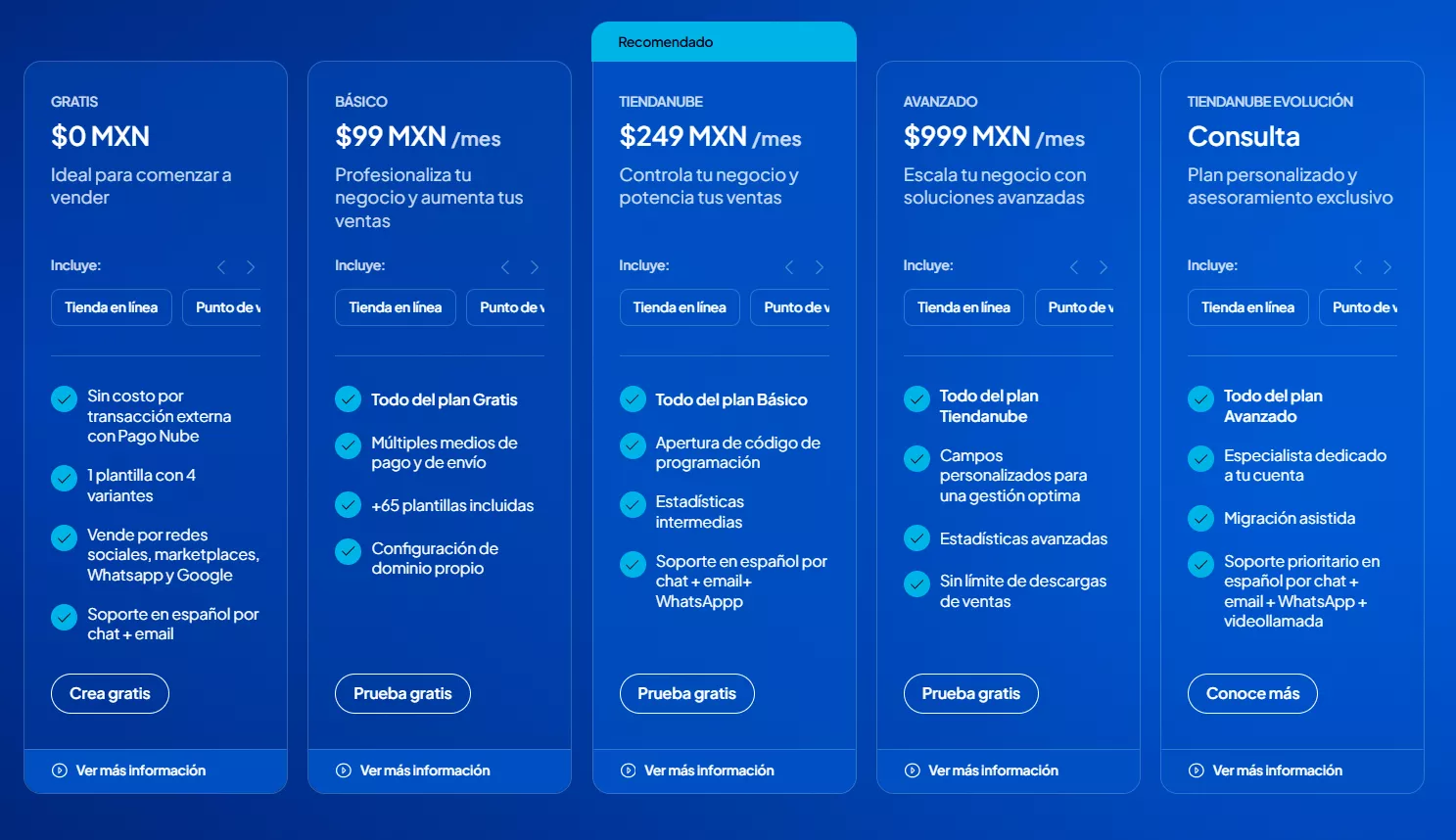Click 'TIENDANUBE EVOLUCIÓN' plan title
1456x840 pixels.
(1270, 102)
